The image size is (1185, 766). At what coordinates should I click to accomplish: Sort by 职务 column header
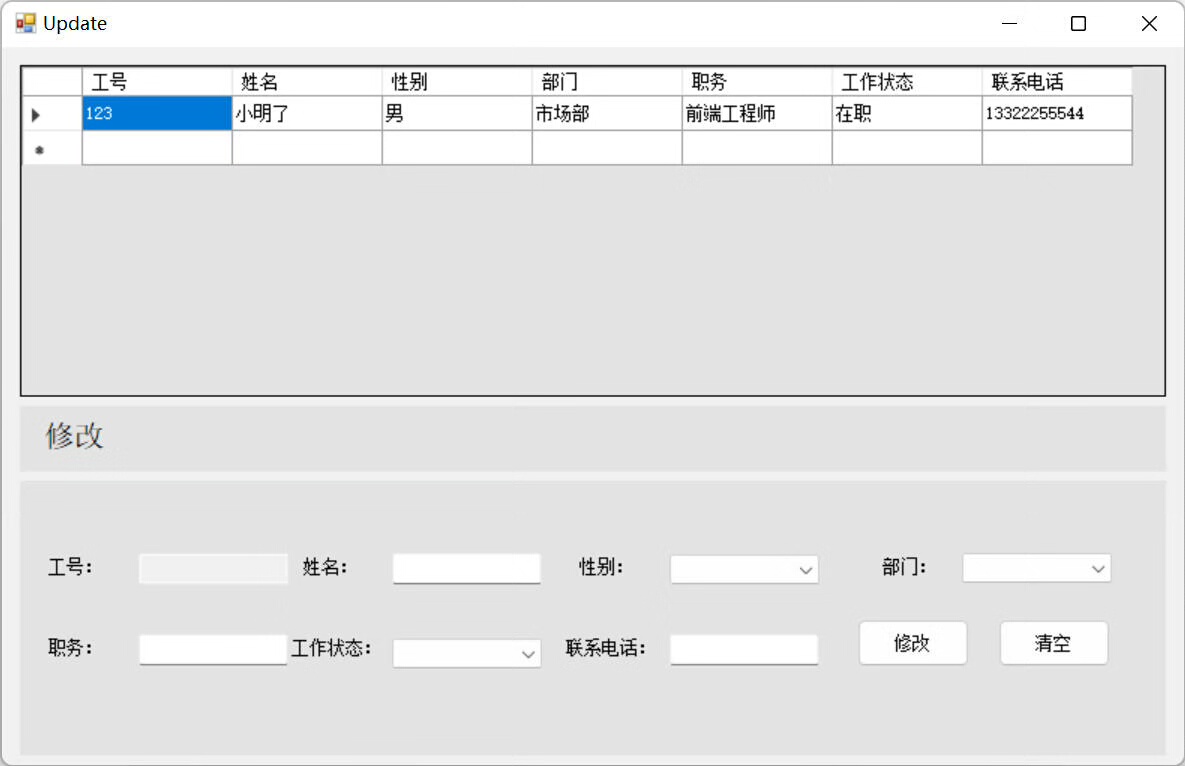click(757, 82)
